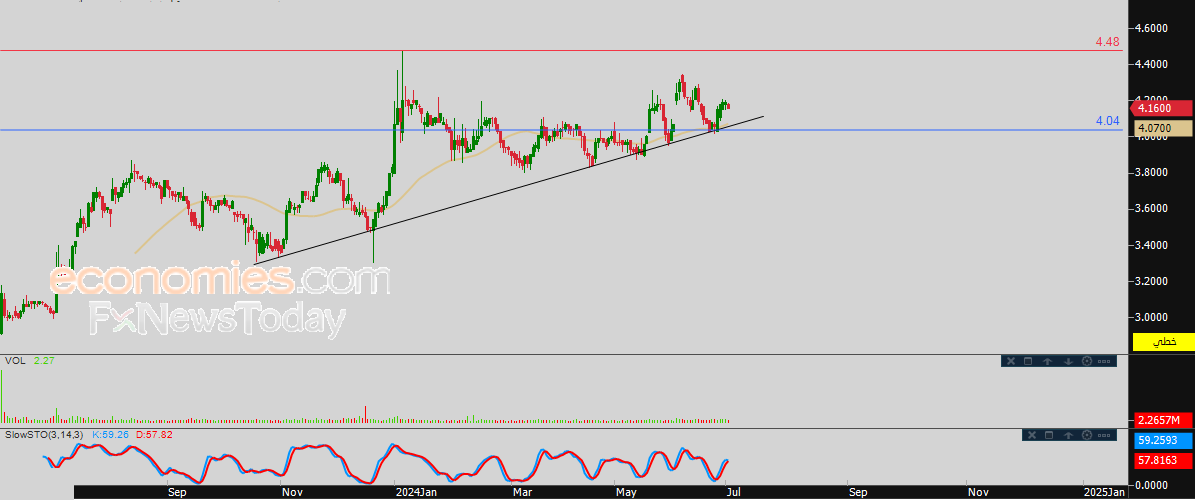The height and width of the screenshot is (500, 1195).
Task: Open more options for VOL panel
Action: pos(1104,361)
